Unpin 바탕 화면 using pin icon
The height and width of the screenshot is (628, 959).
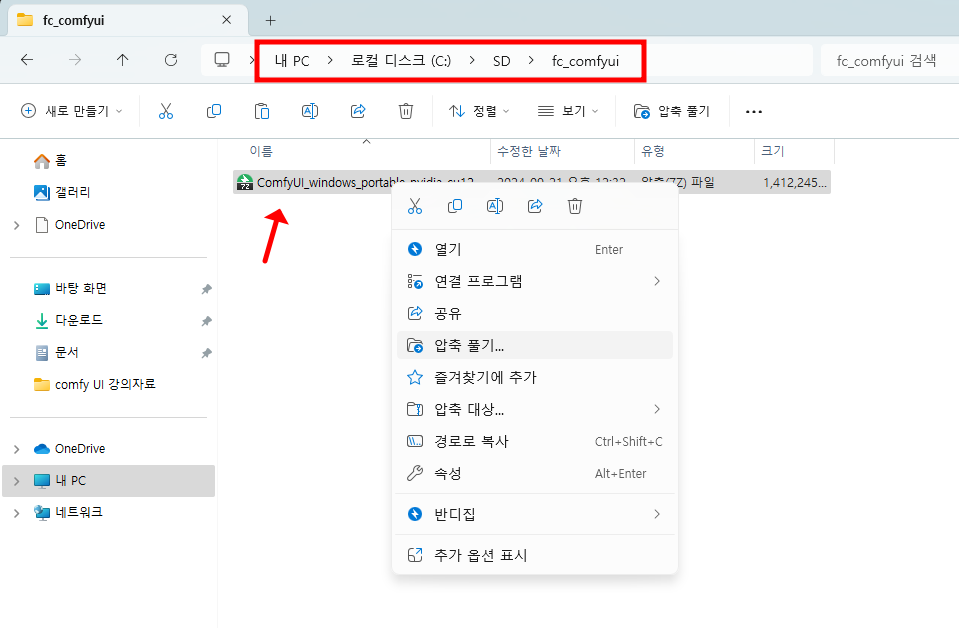207,289
